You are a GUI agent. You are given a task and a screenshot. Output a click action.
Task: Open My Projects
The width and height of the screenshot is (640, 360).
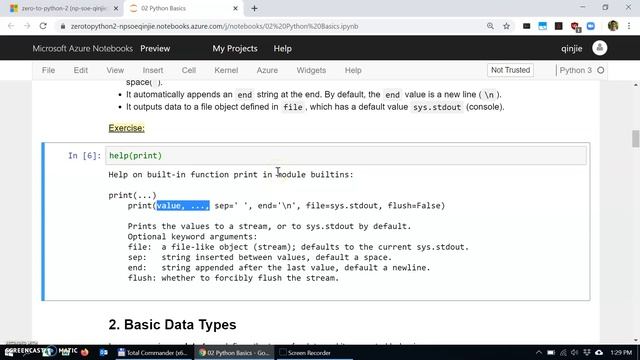coord(235,48)
